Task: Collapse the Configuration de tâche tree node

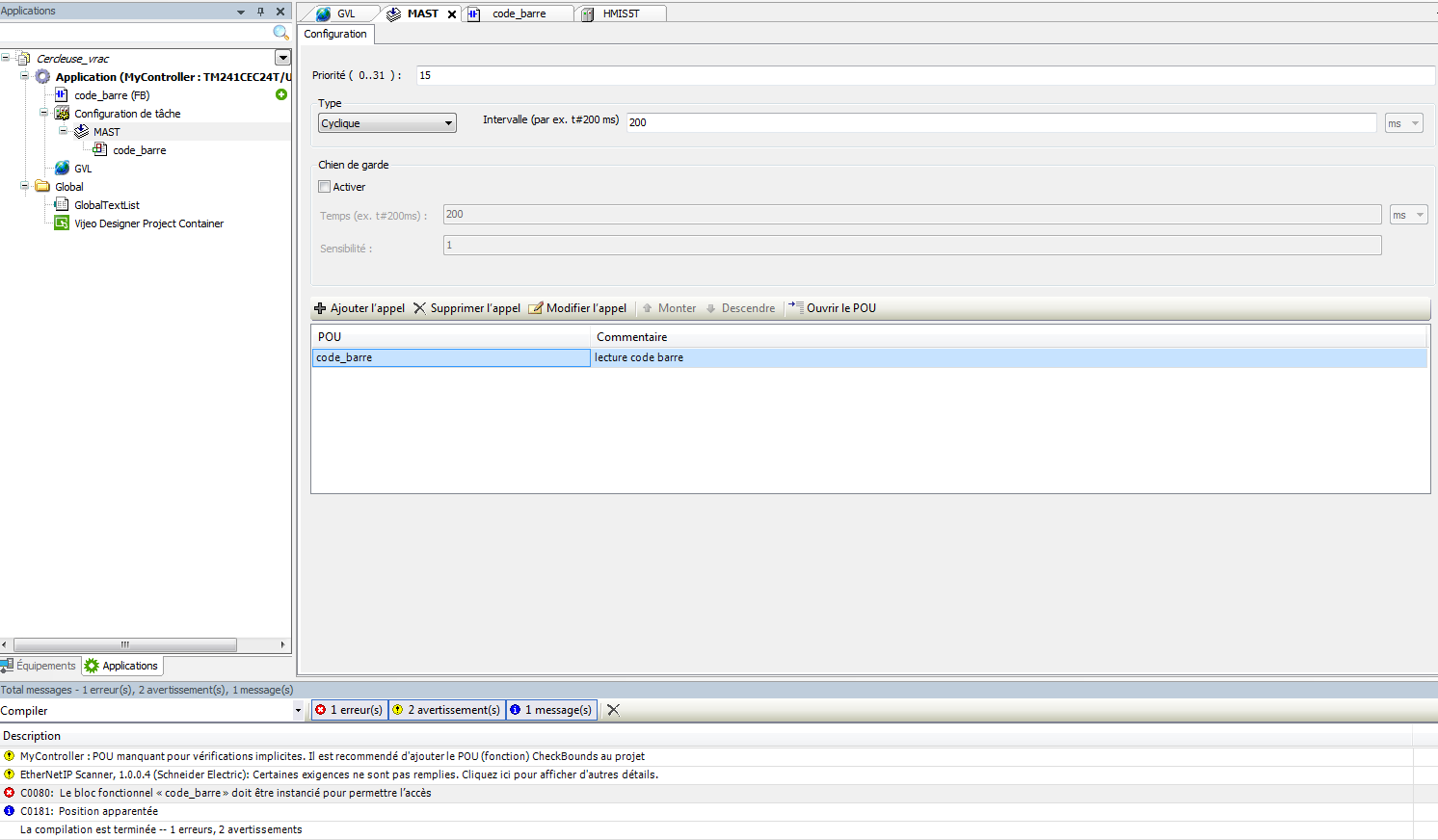Action: point(43,114)
